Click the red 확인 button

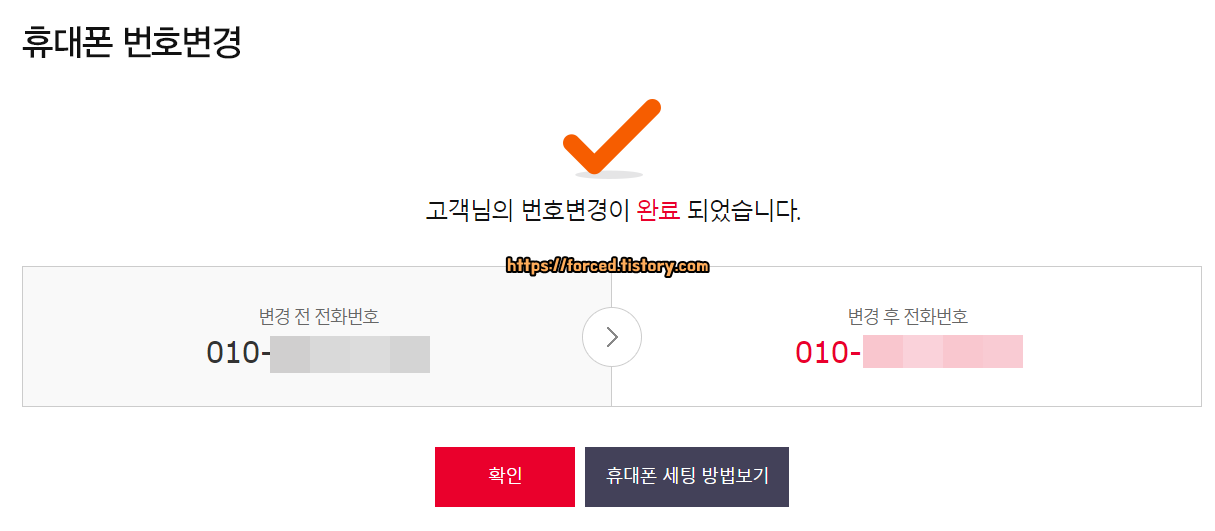point(505,477)
